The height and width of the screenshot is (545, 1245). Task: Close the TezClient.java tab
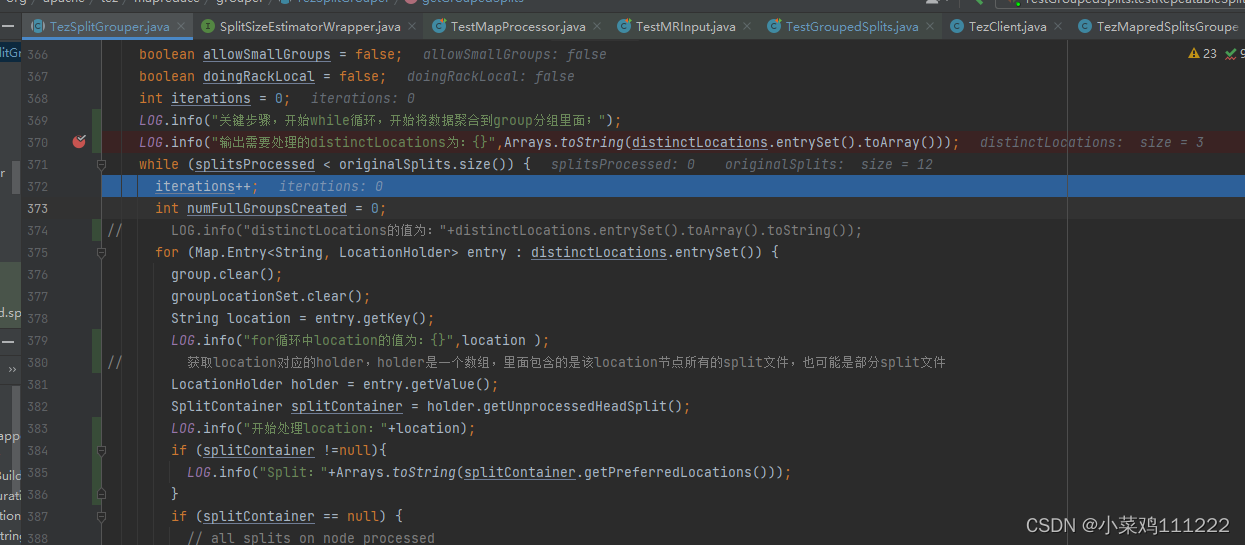[1058, 27]
